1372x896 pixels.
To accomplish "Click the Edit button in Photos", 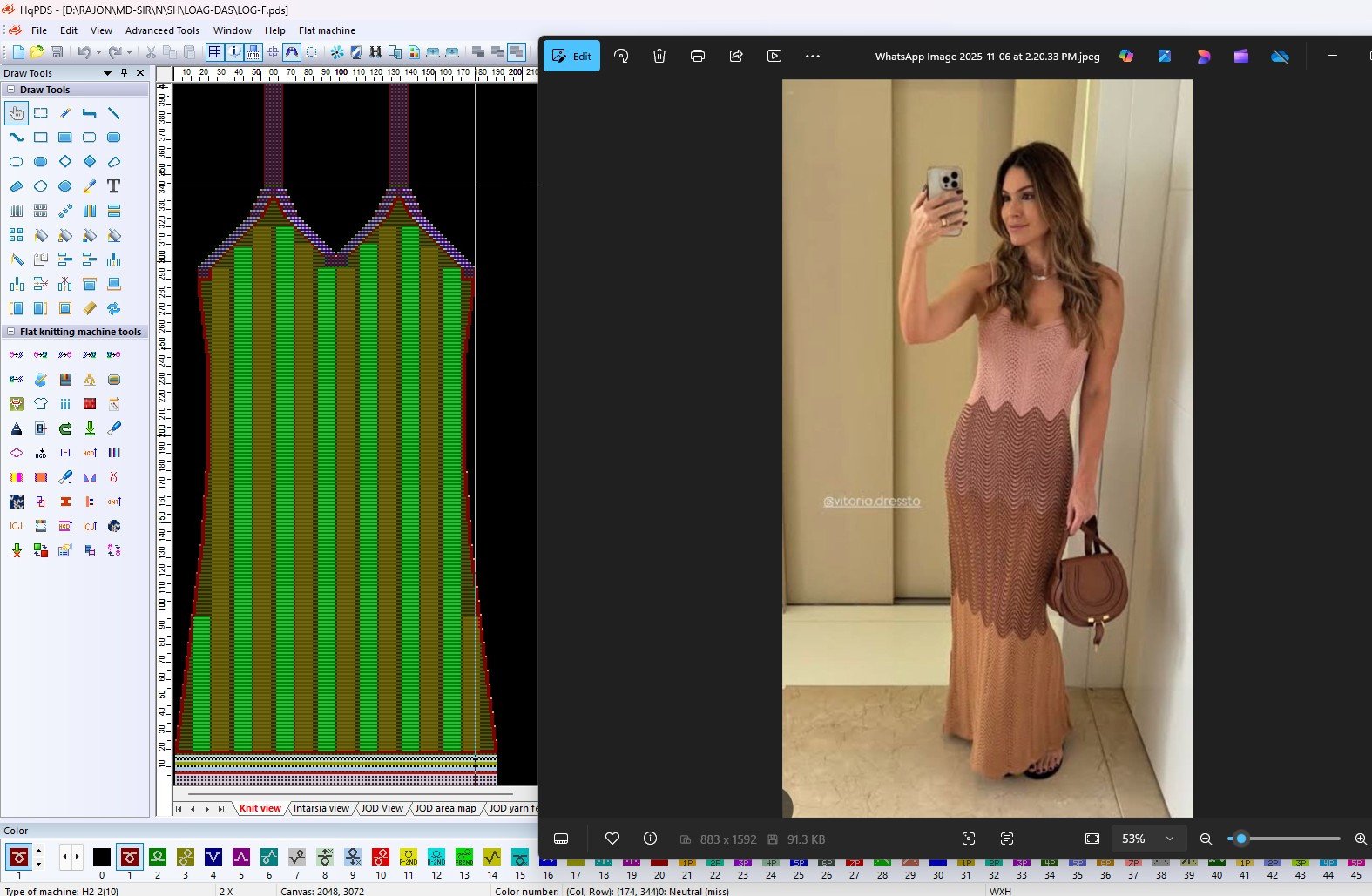I will click(x=572, y=56).
